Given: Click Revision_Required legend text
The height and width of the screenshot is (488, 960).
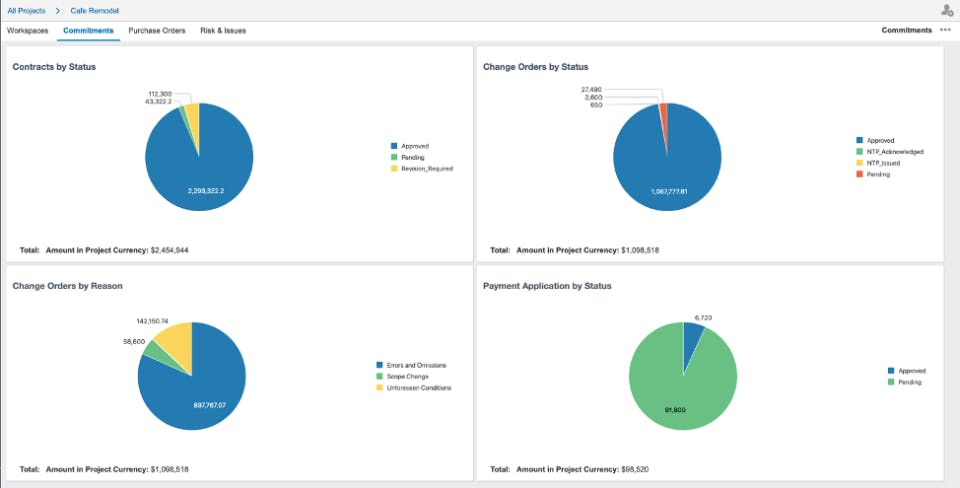Looking at the screenshot, I should click(x=427, y=168).
